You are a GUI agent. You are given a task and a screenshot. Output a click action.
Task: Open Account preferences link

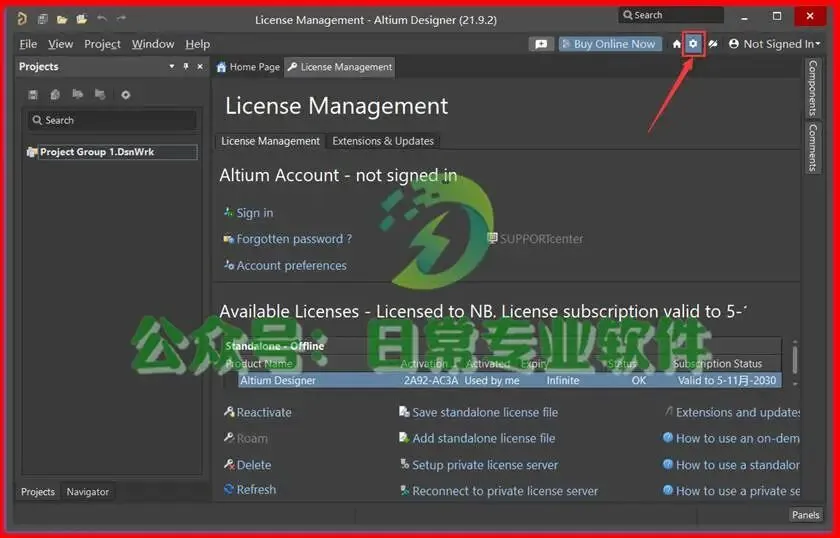coord(286,265)
